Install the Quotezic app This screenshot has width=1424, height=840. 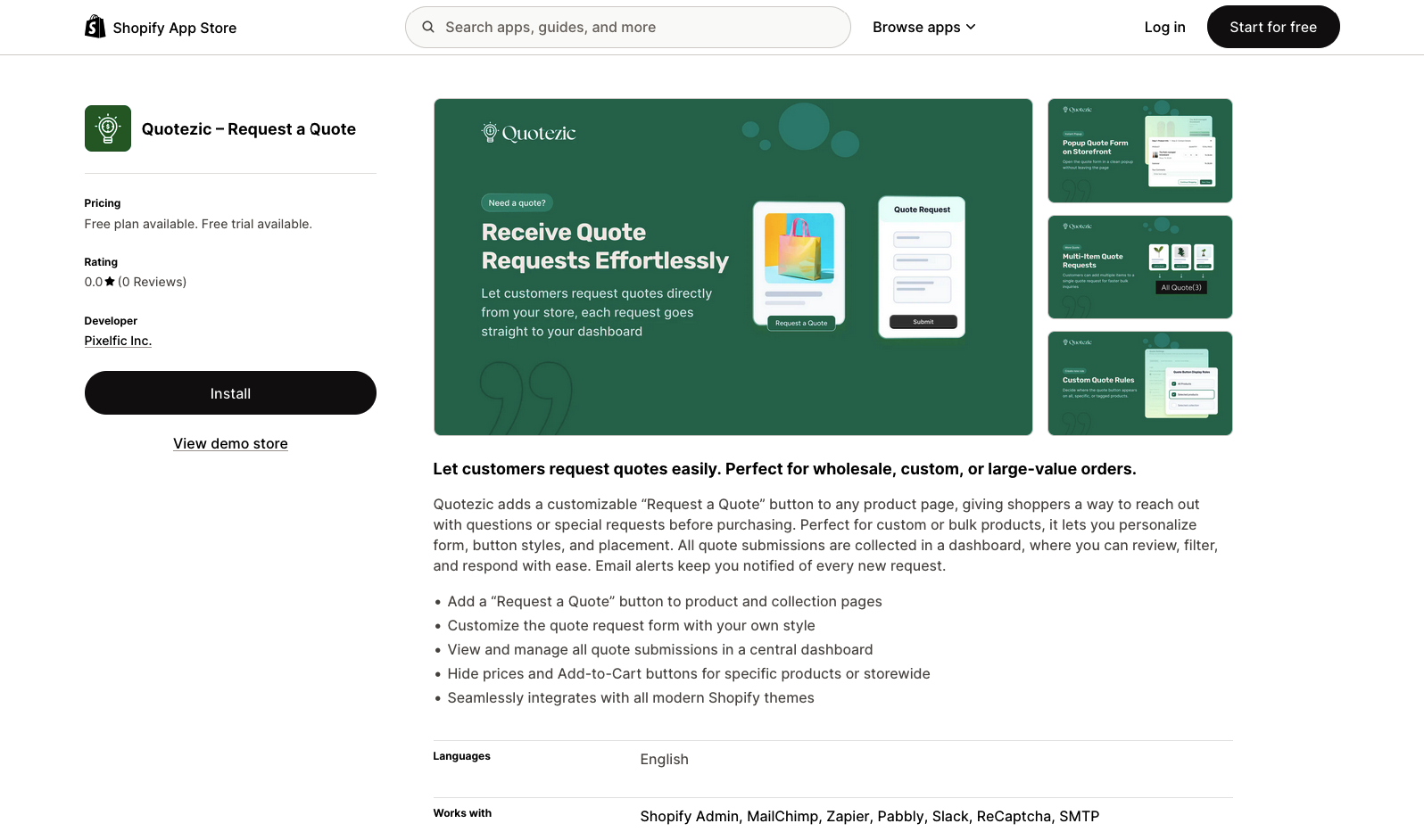(230, 393)
